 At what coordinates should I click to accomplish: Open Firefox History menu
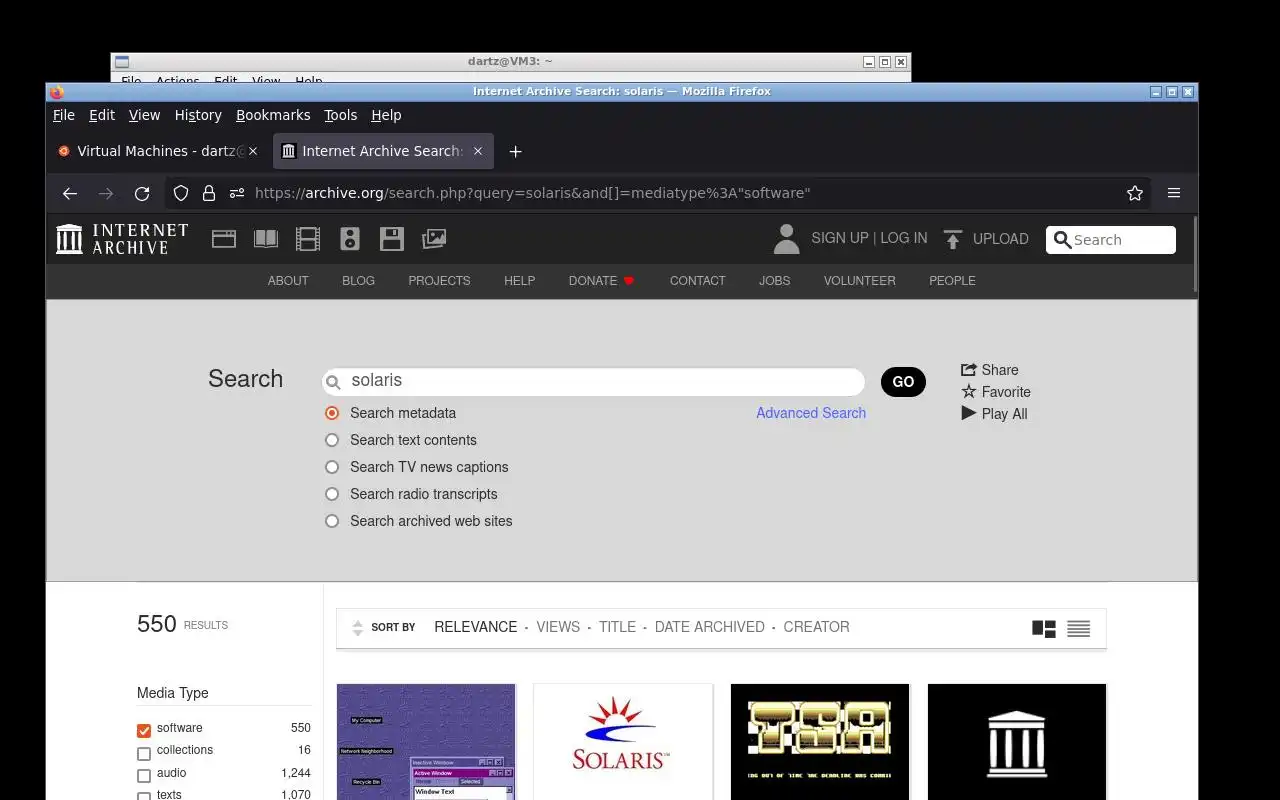(x=198, y=115)
